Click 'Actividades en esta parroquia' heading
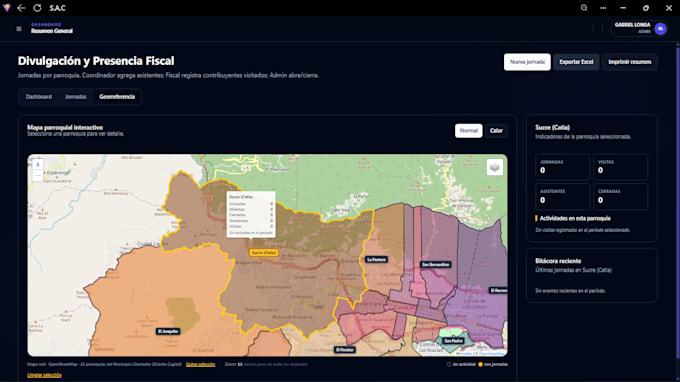The width and height of the screenshot is (680, 382). [x=575, y=218]
